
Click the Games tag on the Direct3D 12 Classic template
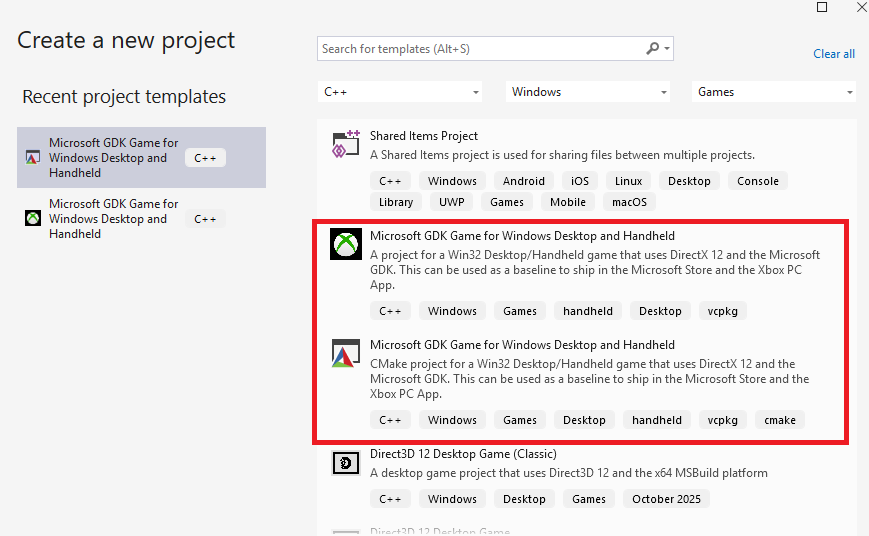point(589,499)
